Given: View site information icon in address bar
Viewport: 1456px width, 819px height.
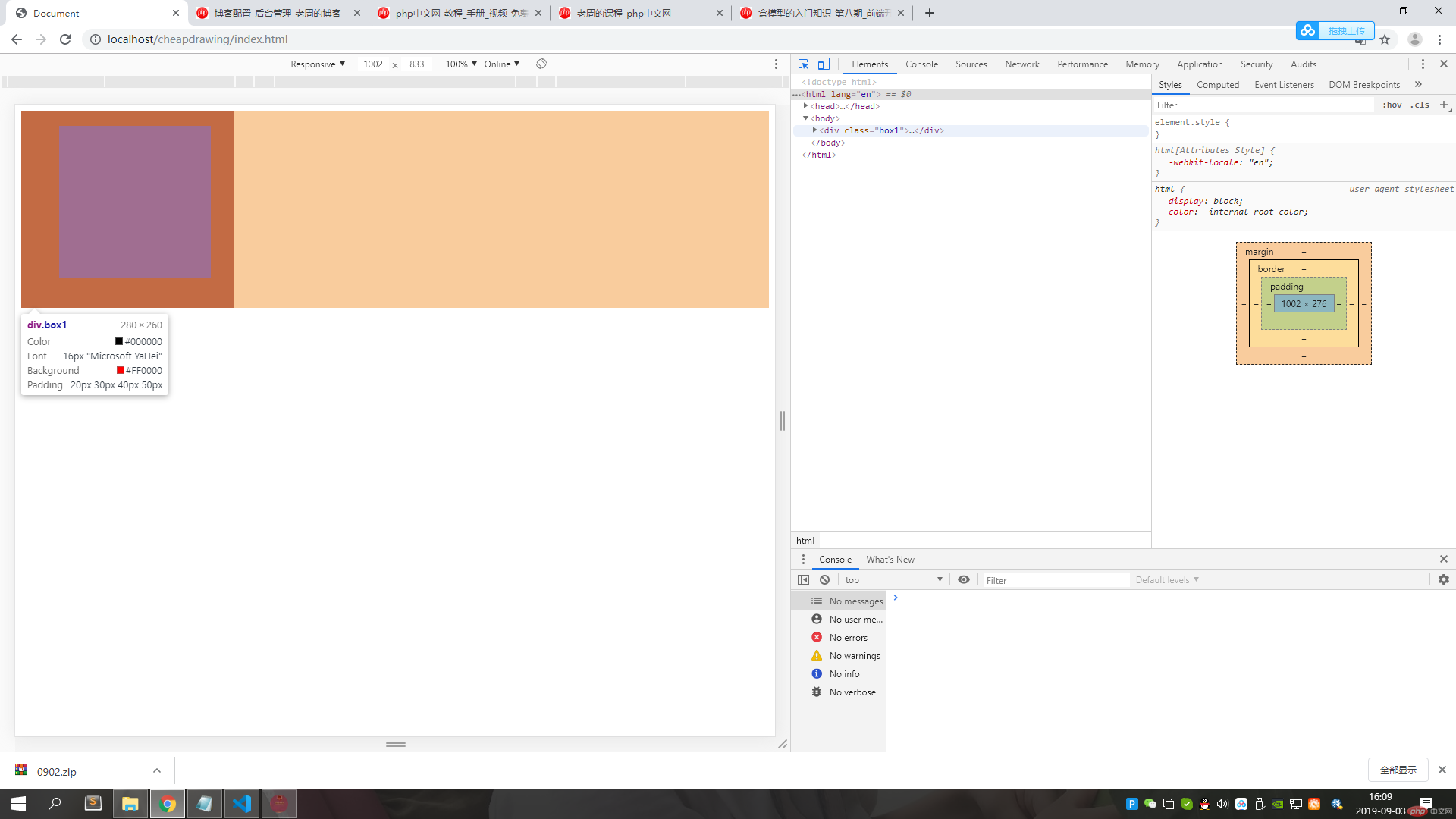Looking at the screenshot, I should click(96, 39).
